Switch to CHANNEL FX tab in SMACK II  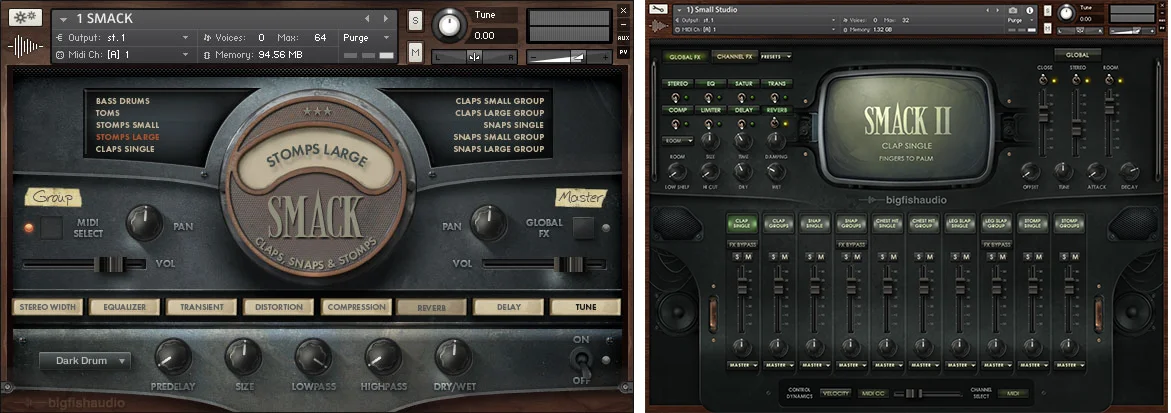(733, 56)
